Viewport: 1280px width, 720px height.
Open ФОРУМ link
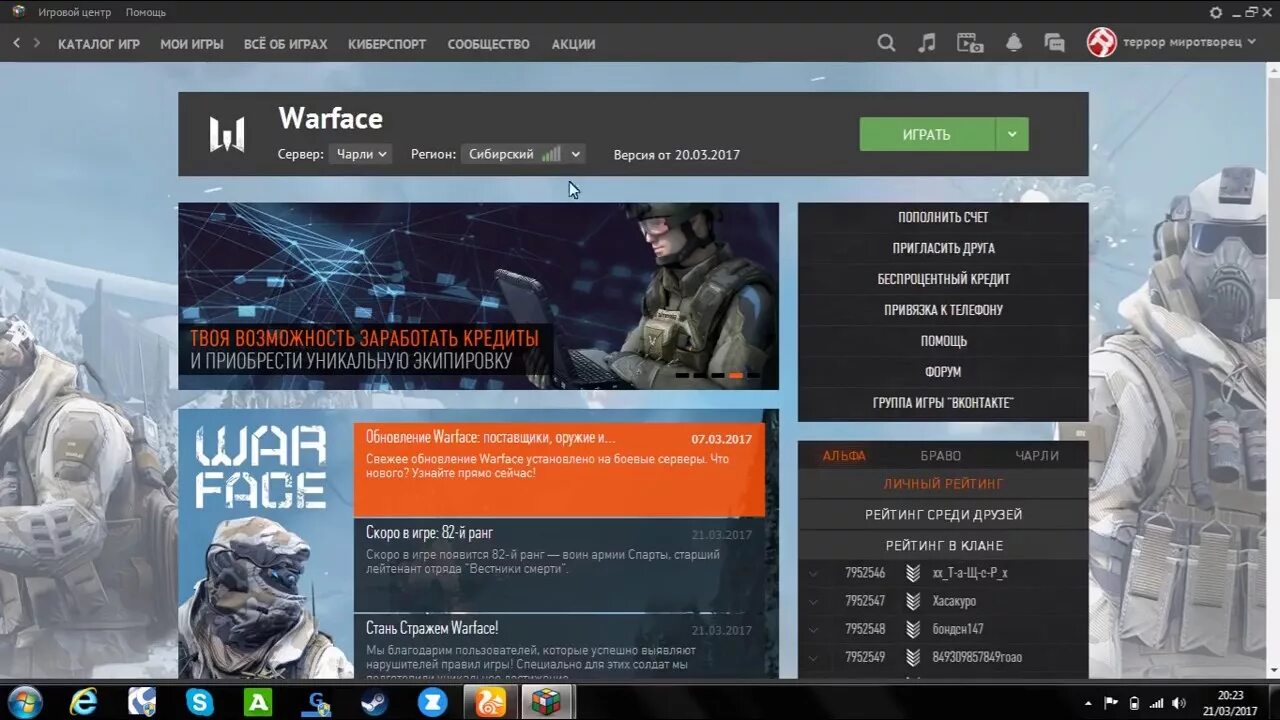(x=943, y=372)
